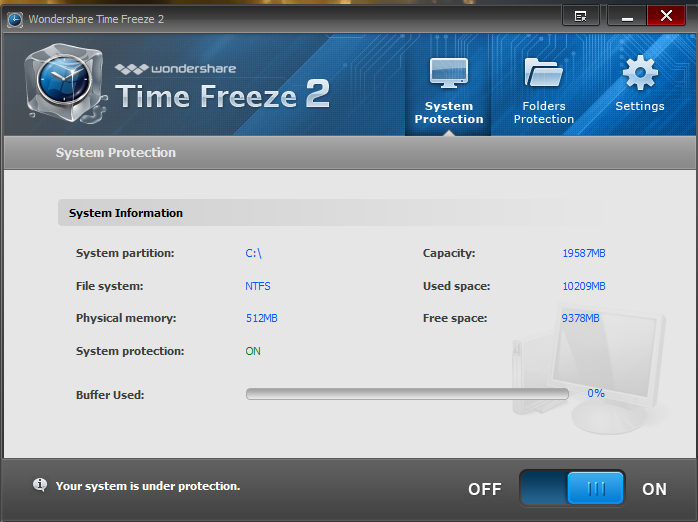This screenshot has width=698, height=522.
Task: Open the Settings tab
Action: pyautogui.click(x=640, y=86)
